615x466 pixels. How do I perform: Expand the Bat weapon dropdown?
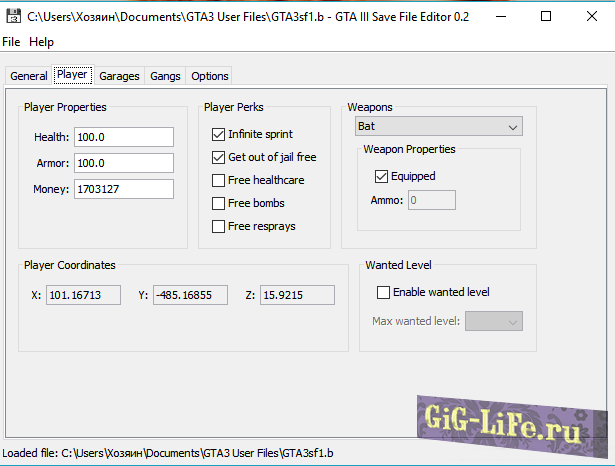pyautogui.click(x=438, y=127)
